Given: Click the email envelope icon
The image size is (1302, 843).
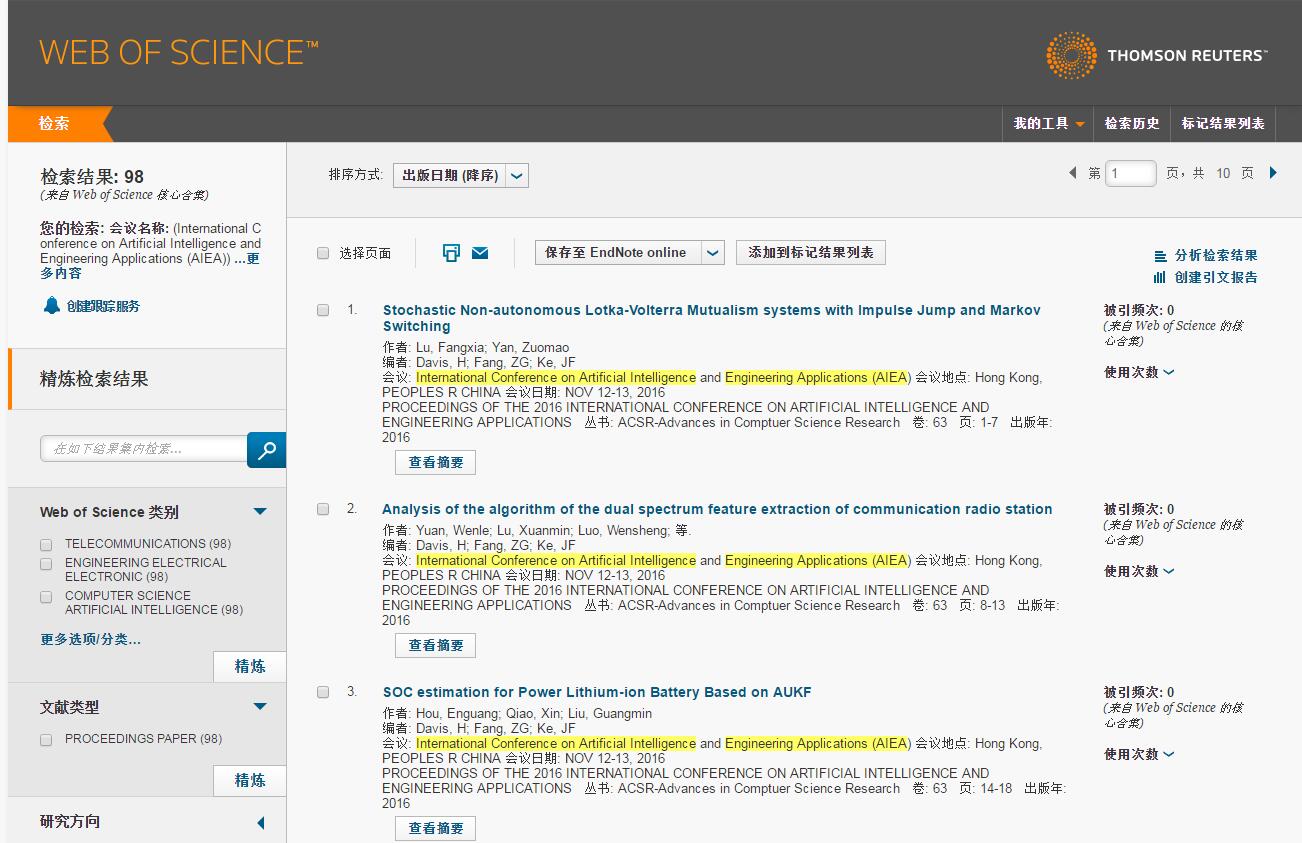Looking at the screenshot, I should [480, 253].
